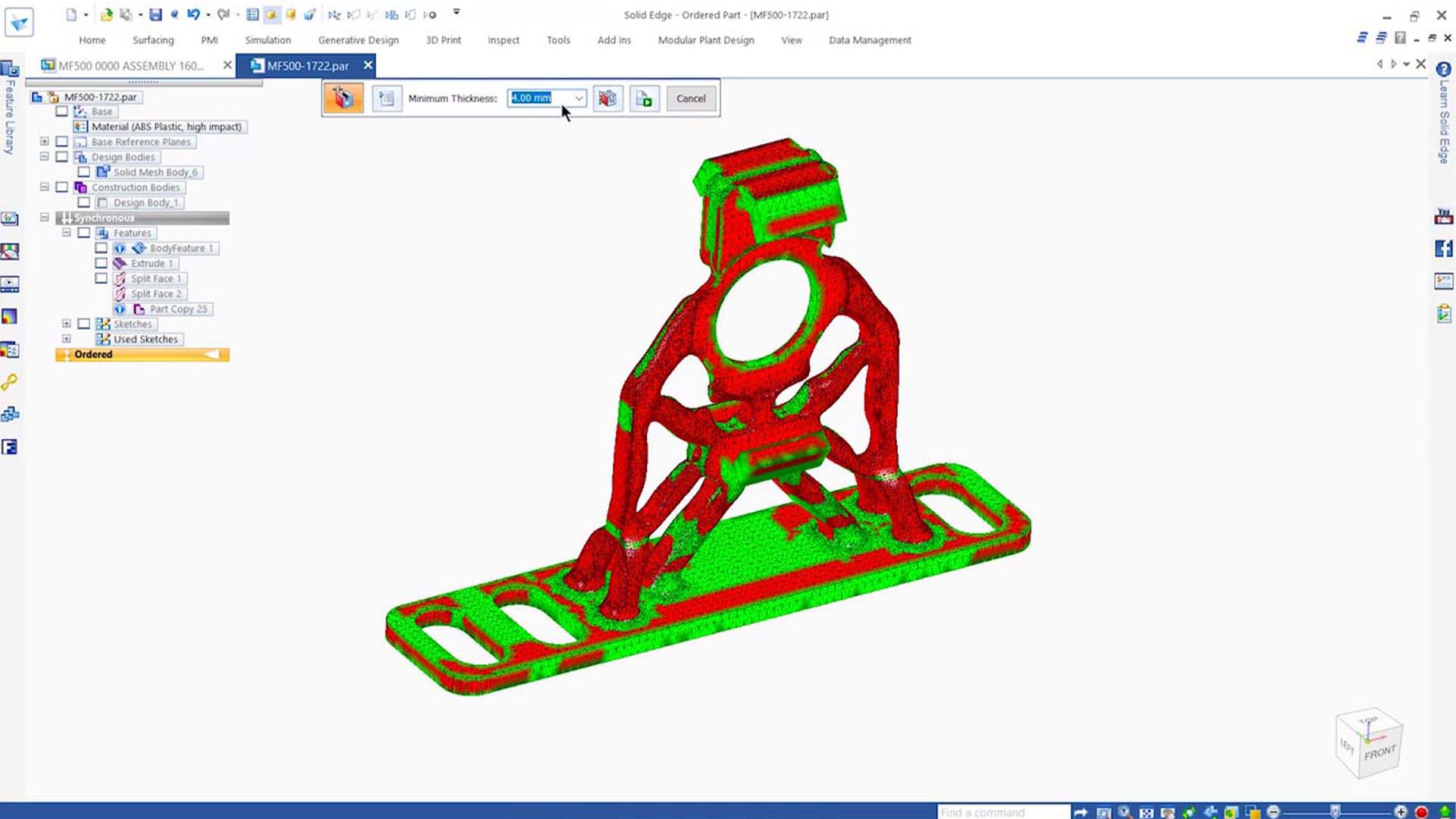Image resolution: width=1456 pixels, height=819 pixels.
Task: Expand the Base Reference Planes tree node
Action: 44,142
